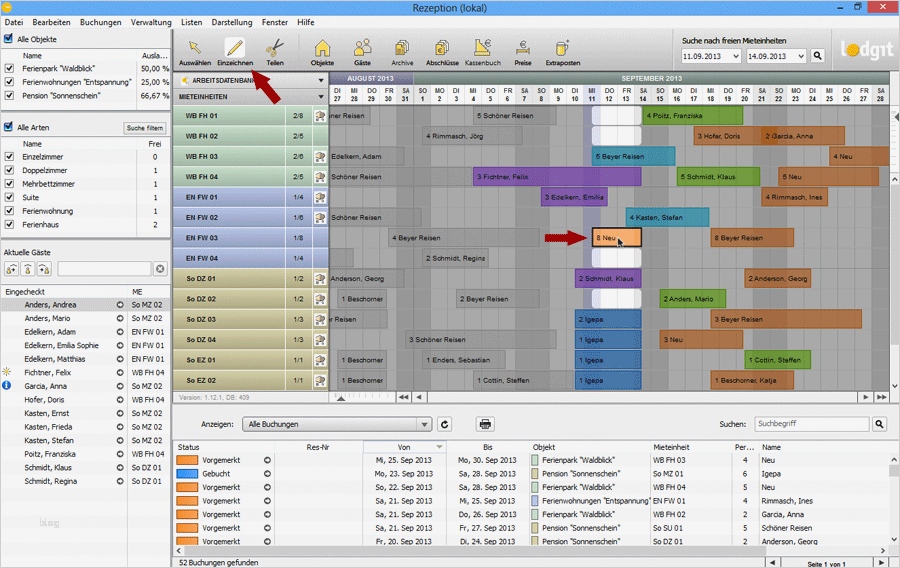Click the refresh bookings list icon
This screenshot has width=900, height=568.
444,424
